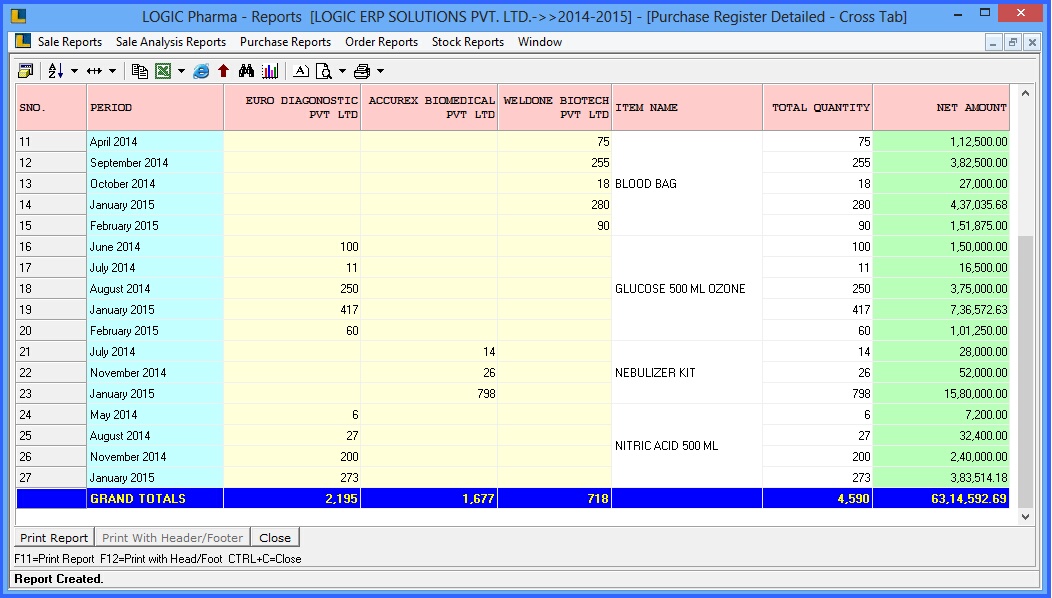Click net amount 15,80,000.00
The height and width of the screenshot is (598, 1052).
(x=941, y=393)
